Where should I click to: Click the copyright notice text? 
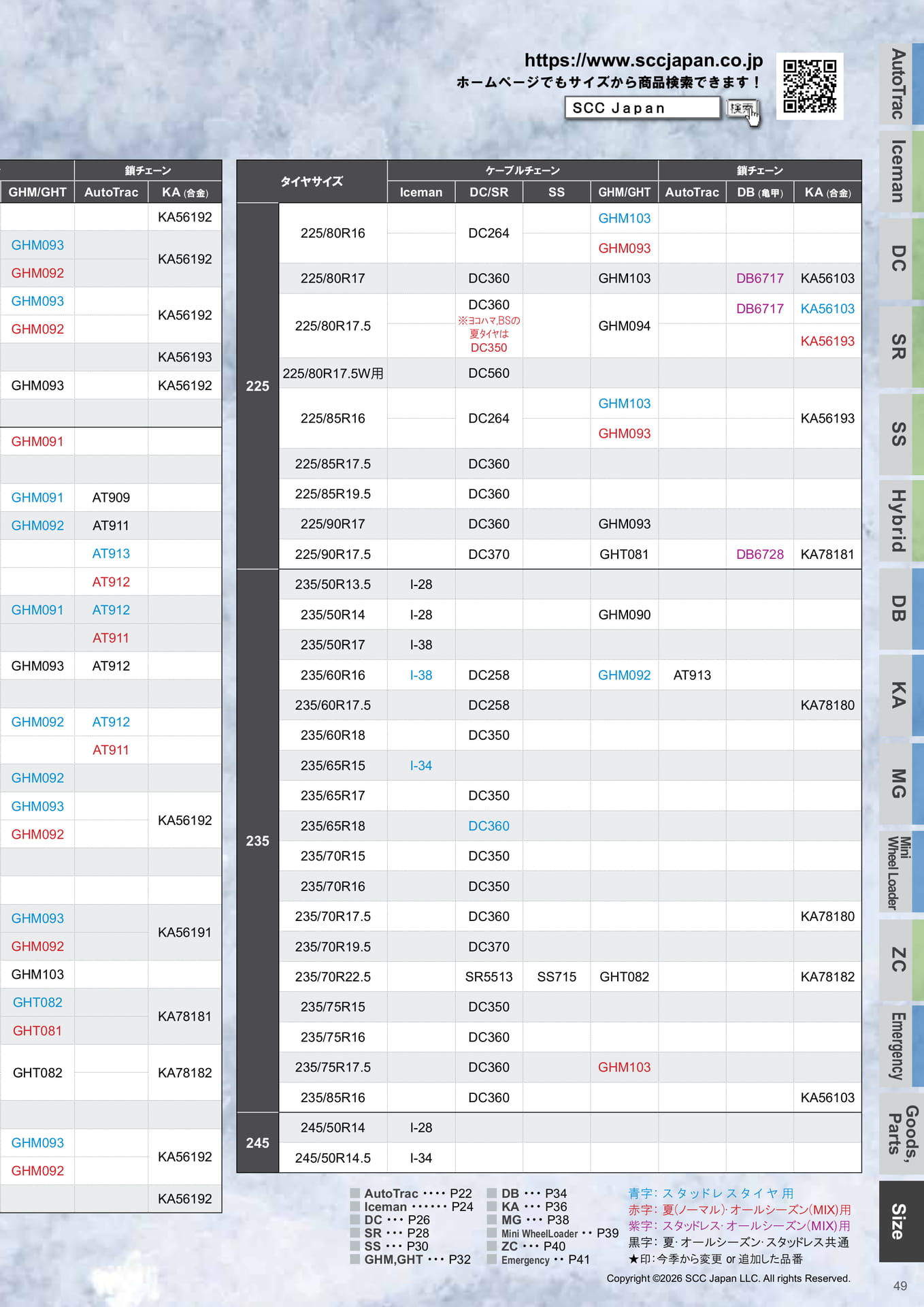tap(728, 1278)
